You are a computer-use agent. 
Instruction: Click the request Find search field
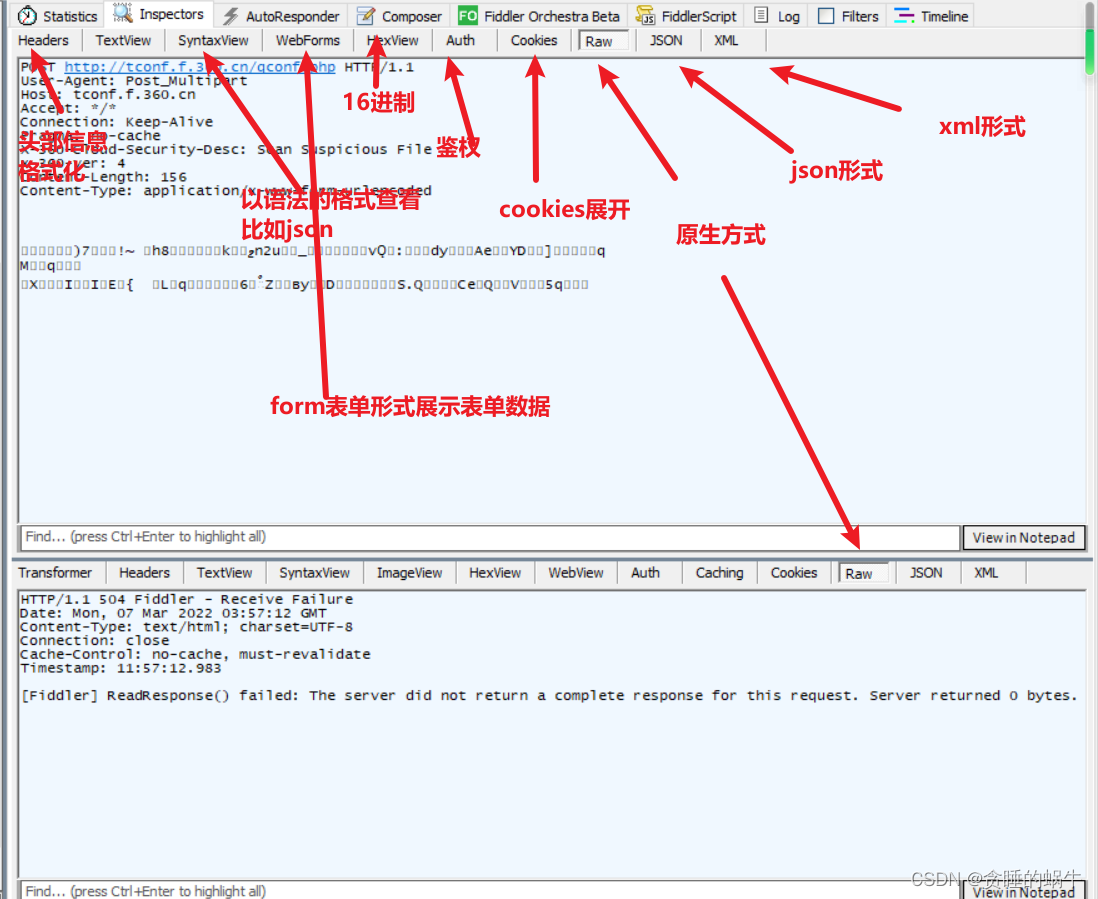click(489, 537)
